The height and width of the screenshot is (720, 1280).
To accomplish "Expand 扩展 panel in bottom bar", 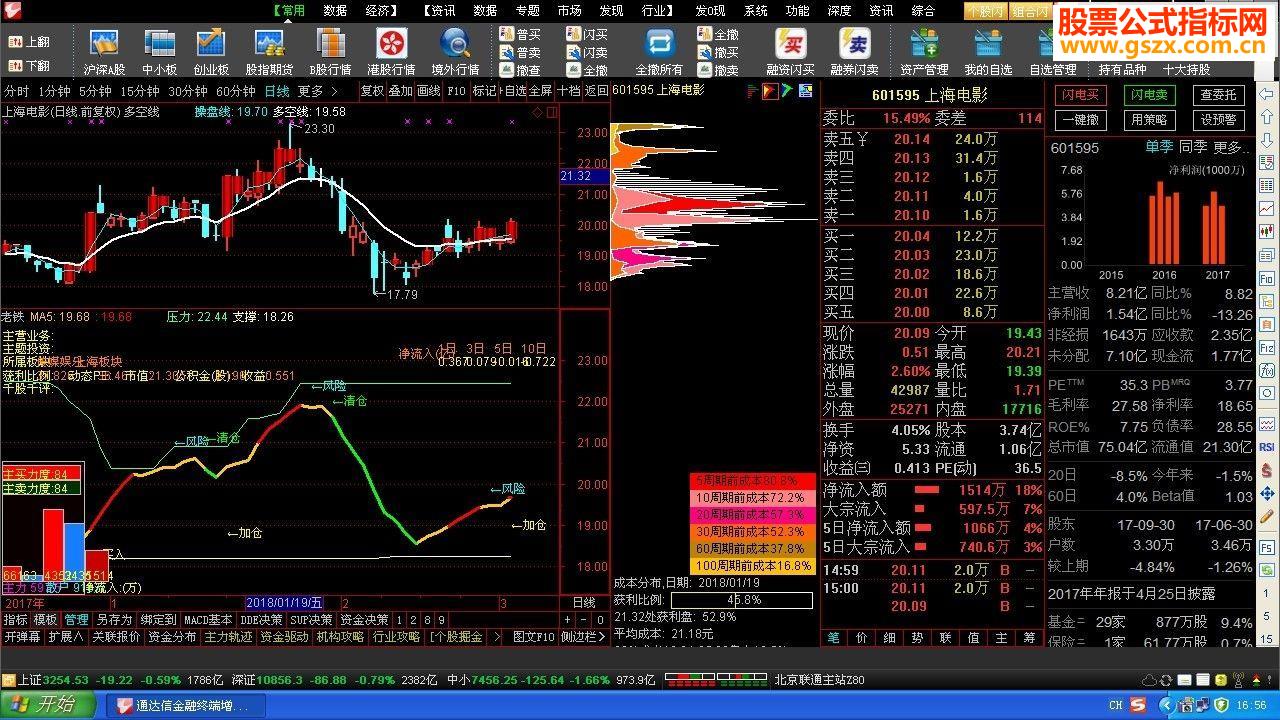I will [x=66, y=637].
